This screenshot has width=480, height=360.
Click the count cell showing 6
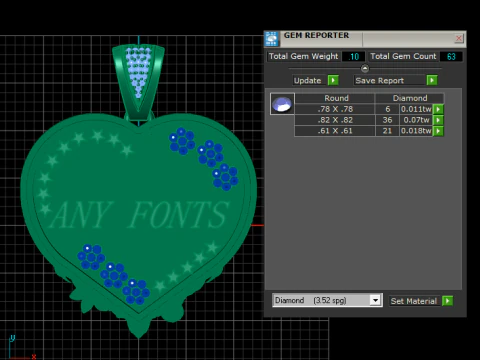click(x=387, y=109)
